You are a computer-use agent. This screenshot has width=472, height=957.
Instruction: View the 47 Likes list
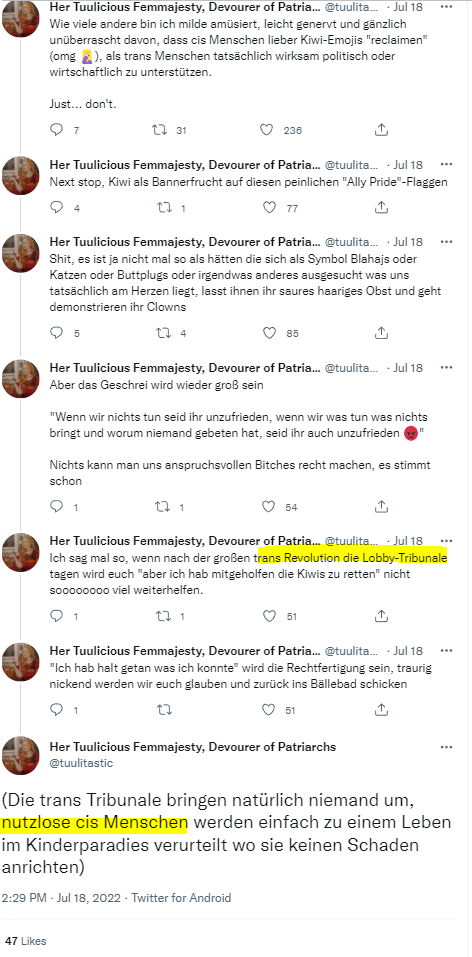(x=25, y=941)
